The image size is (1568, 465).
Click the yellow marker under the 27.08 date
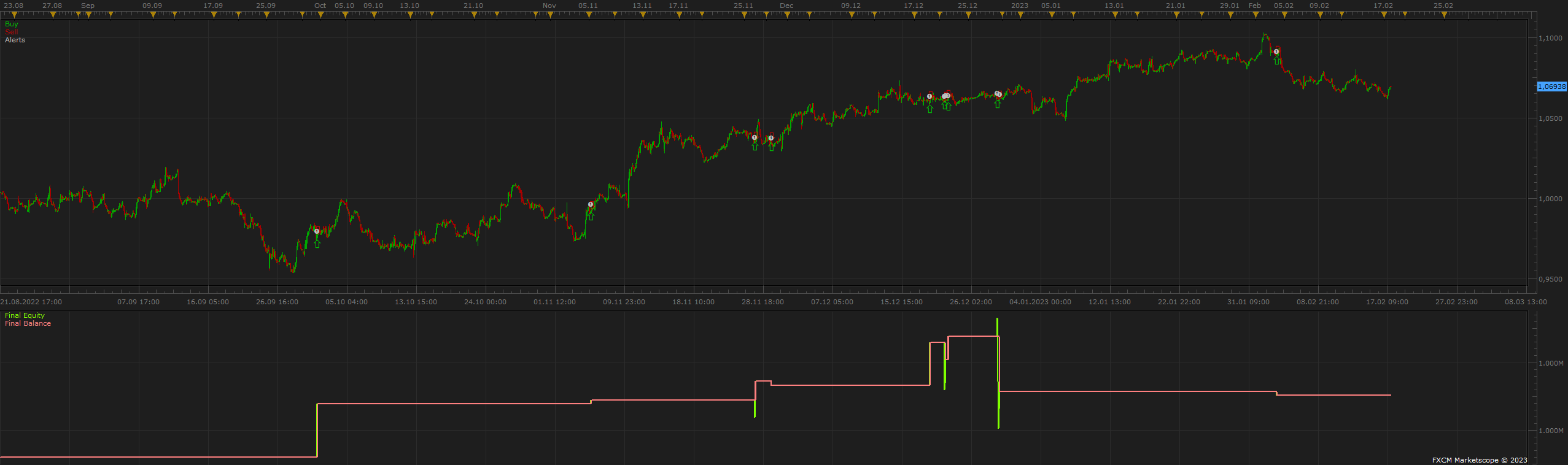point(52,15)
